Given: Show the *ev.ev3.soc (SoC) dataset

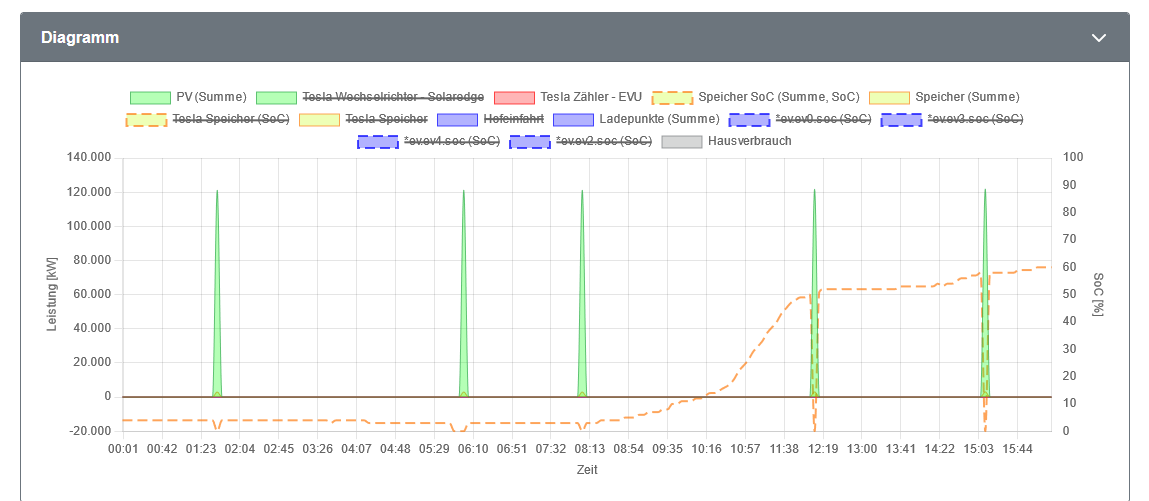Looking at the screenshot, I should [975, 119].
